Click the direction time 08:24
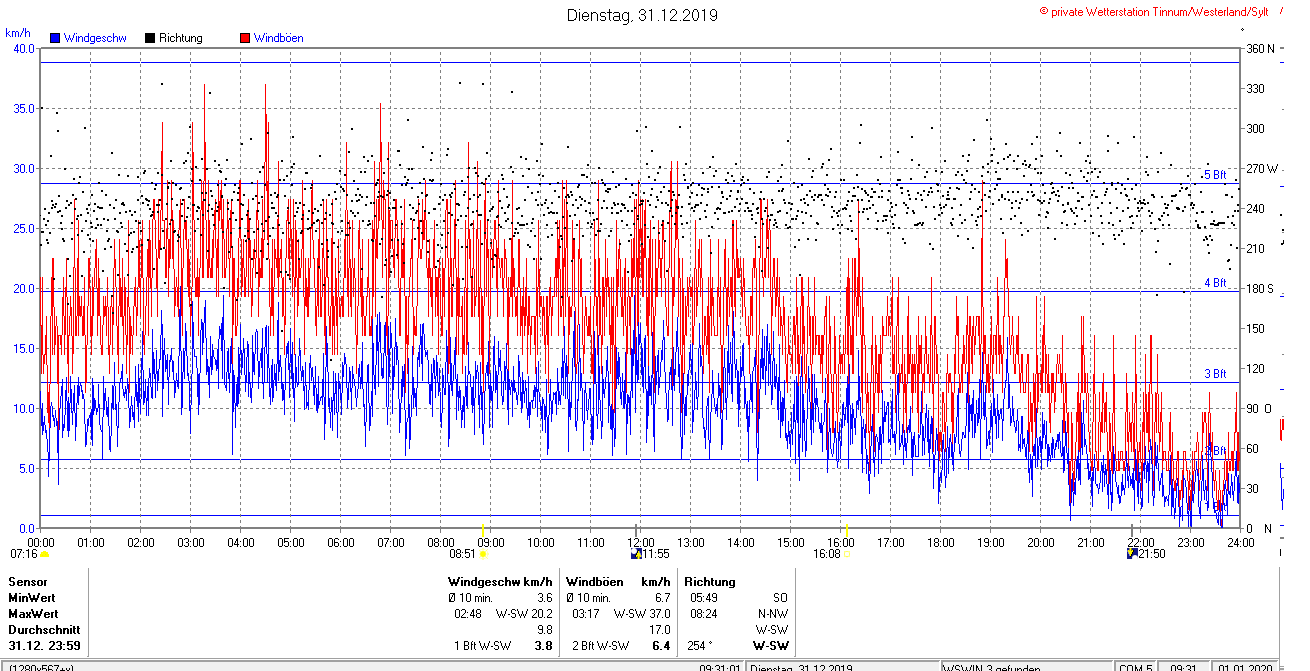Image resolution: width=1310 pixels, height=671 pixels. point(704,614)
